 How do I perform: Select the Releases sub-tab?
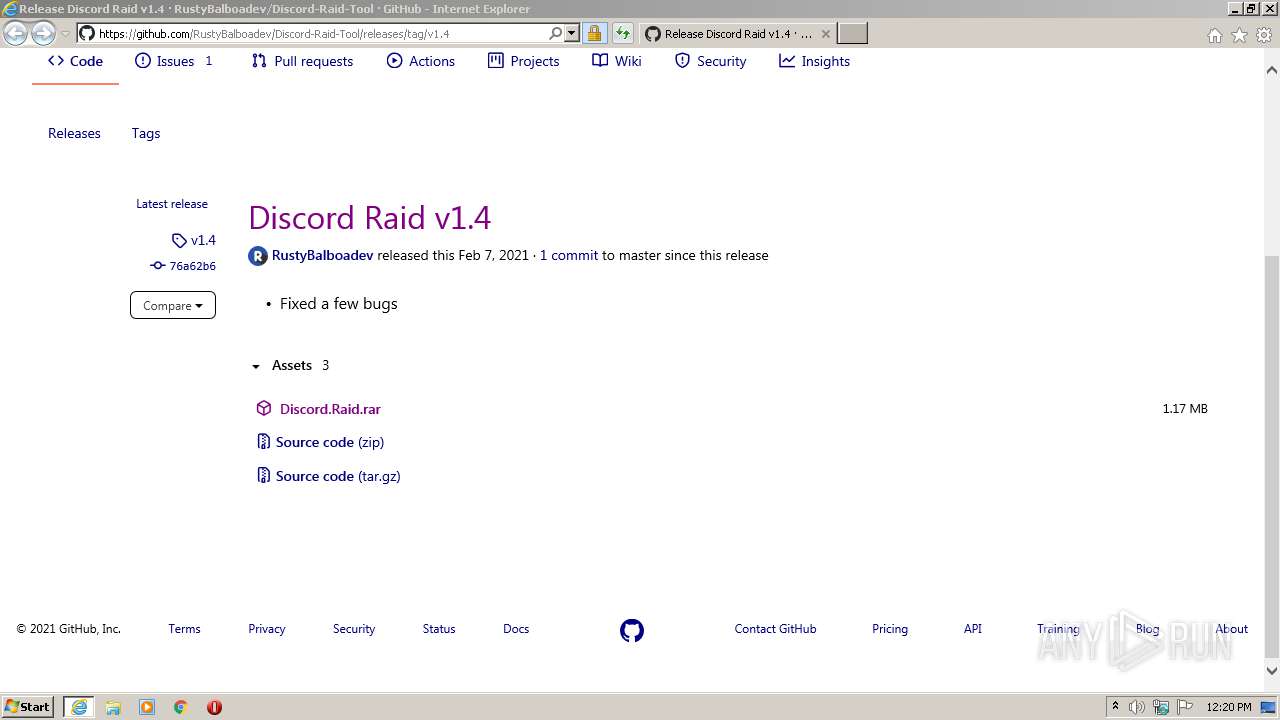pyautogui.click(x=74, y=133)
